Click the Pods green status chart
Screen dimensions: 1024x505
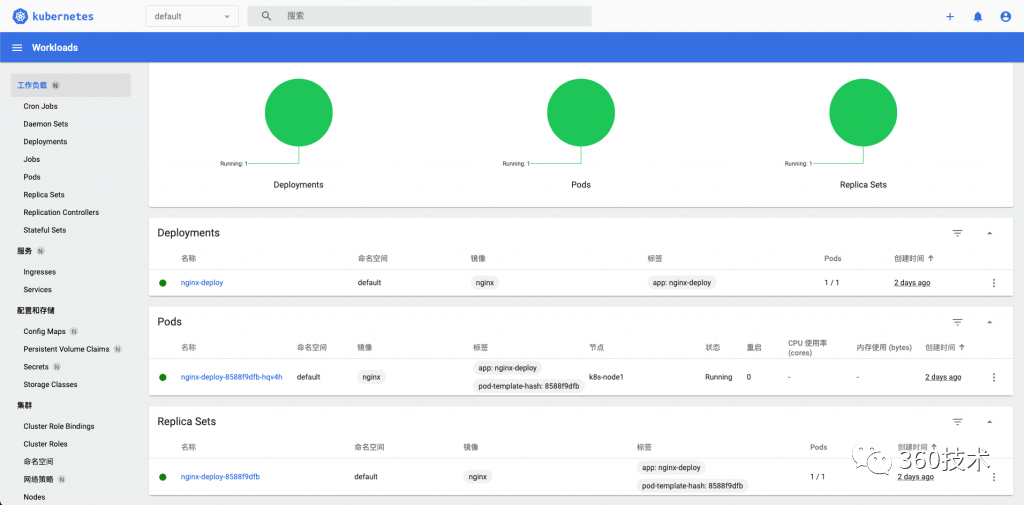click(581, 112)
